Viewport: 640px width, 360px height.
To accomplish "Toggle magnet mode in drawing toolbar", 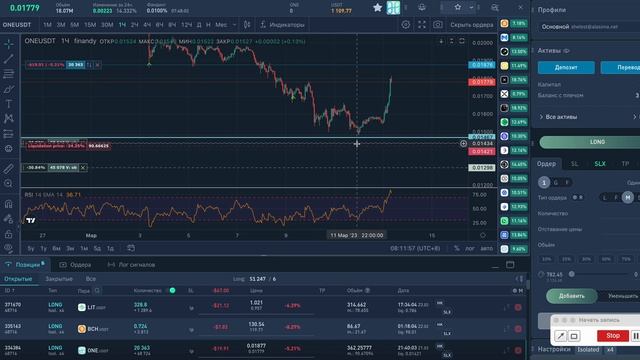I will (x=9, y=203).
